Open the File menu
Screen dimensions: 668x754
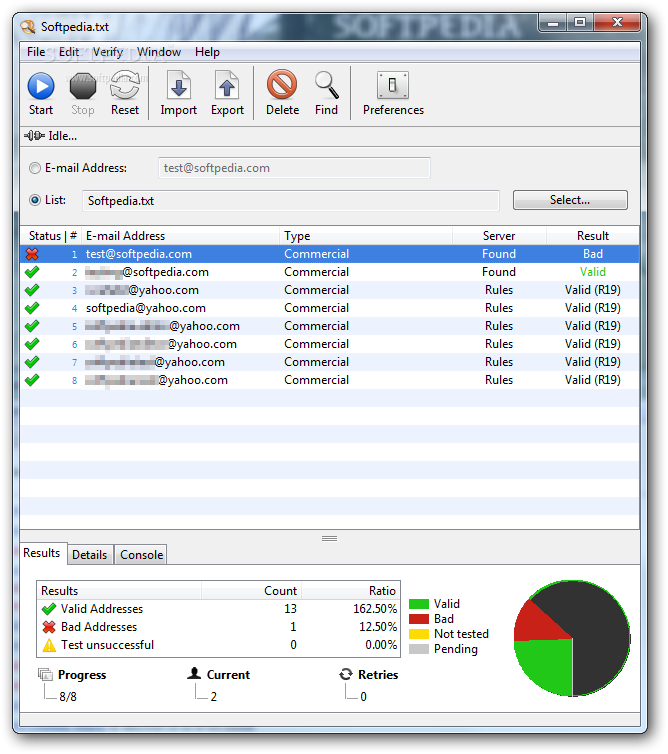[x=36, y=52]
